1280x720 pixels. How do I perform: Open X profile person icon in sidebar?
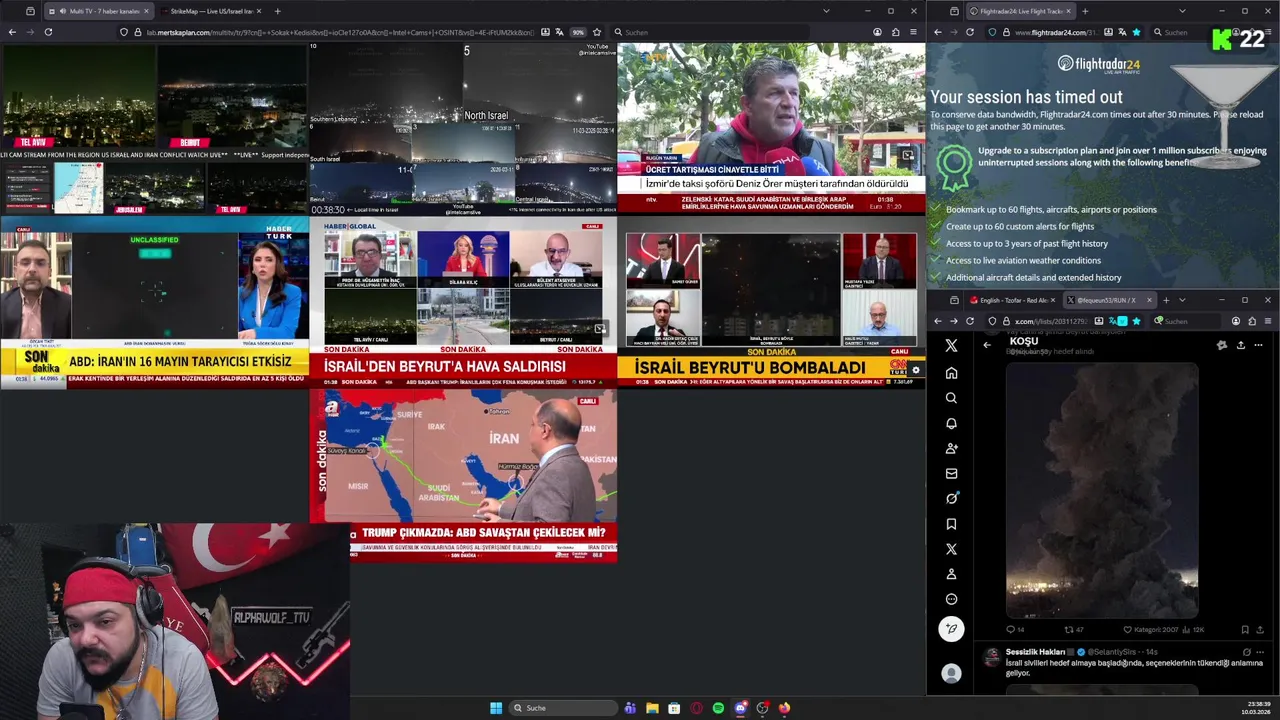(951, 574)
